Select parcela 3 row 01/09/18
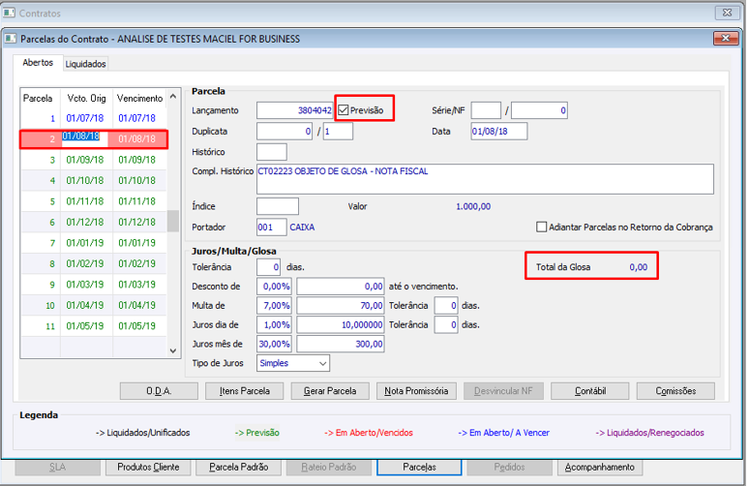750x486 pixels. 94,160
